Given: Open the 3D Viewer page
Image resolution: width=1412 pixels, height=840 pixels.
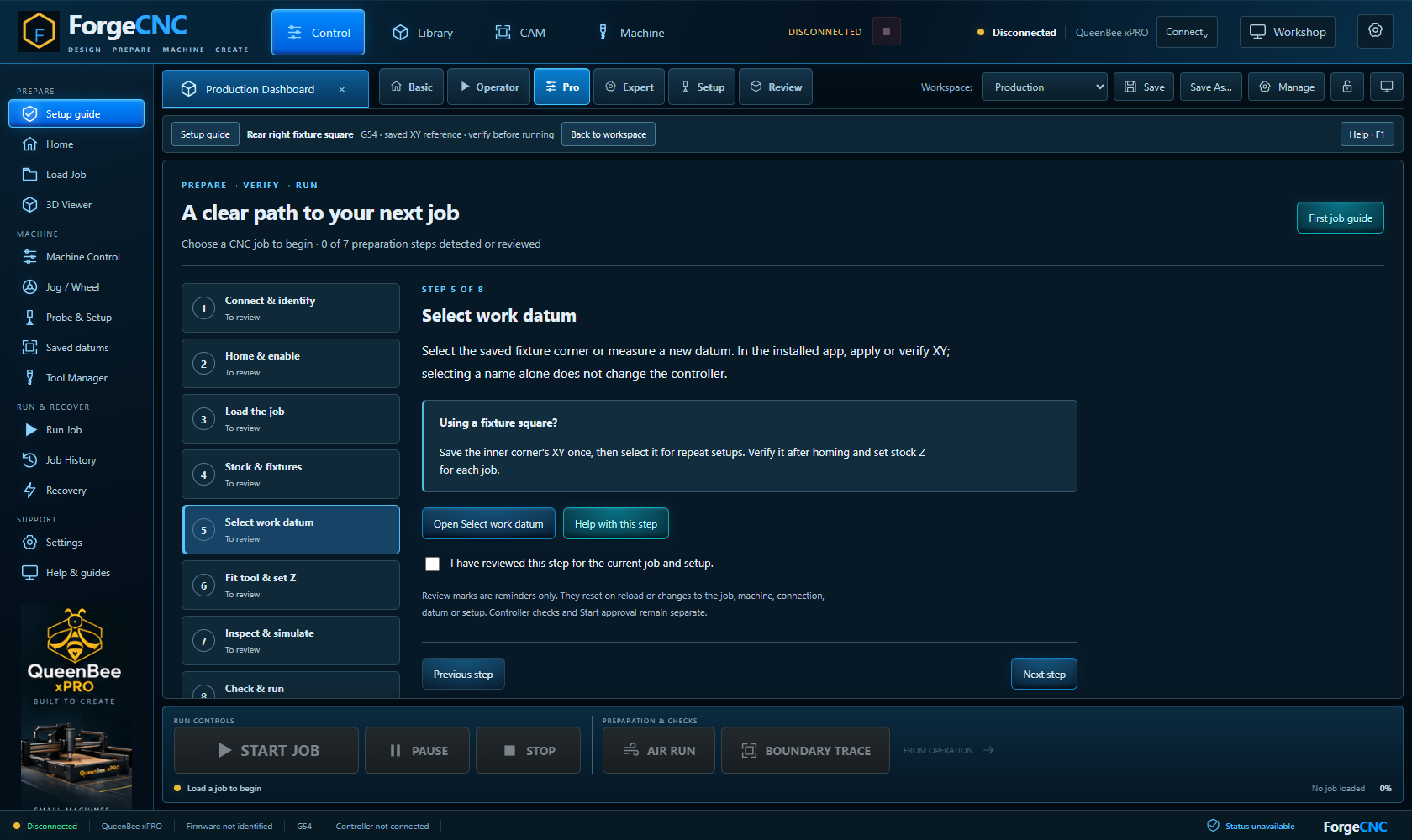Looking at the screenshot, I should tap(76, 205).
